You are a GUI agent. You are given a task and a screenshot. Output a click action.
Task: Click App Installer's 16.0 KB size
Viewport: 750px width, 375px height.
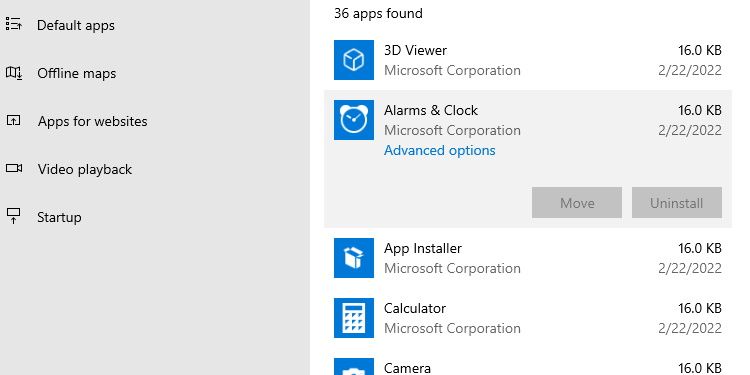pyautogui.click(x=700, y=248)
